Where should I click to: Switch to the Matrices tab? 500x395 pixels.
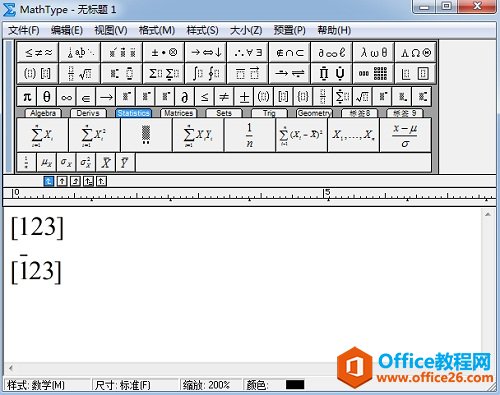coord(178,113)
